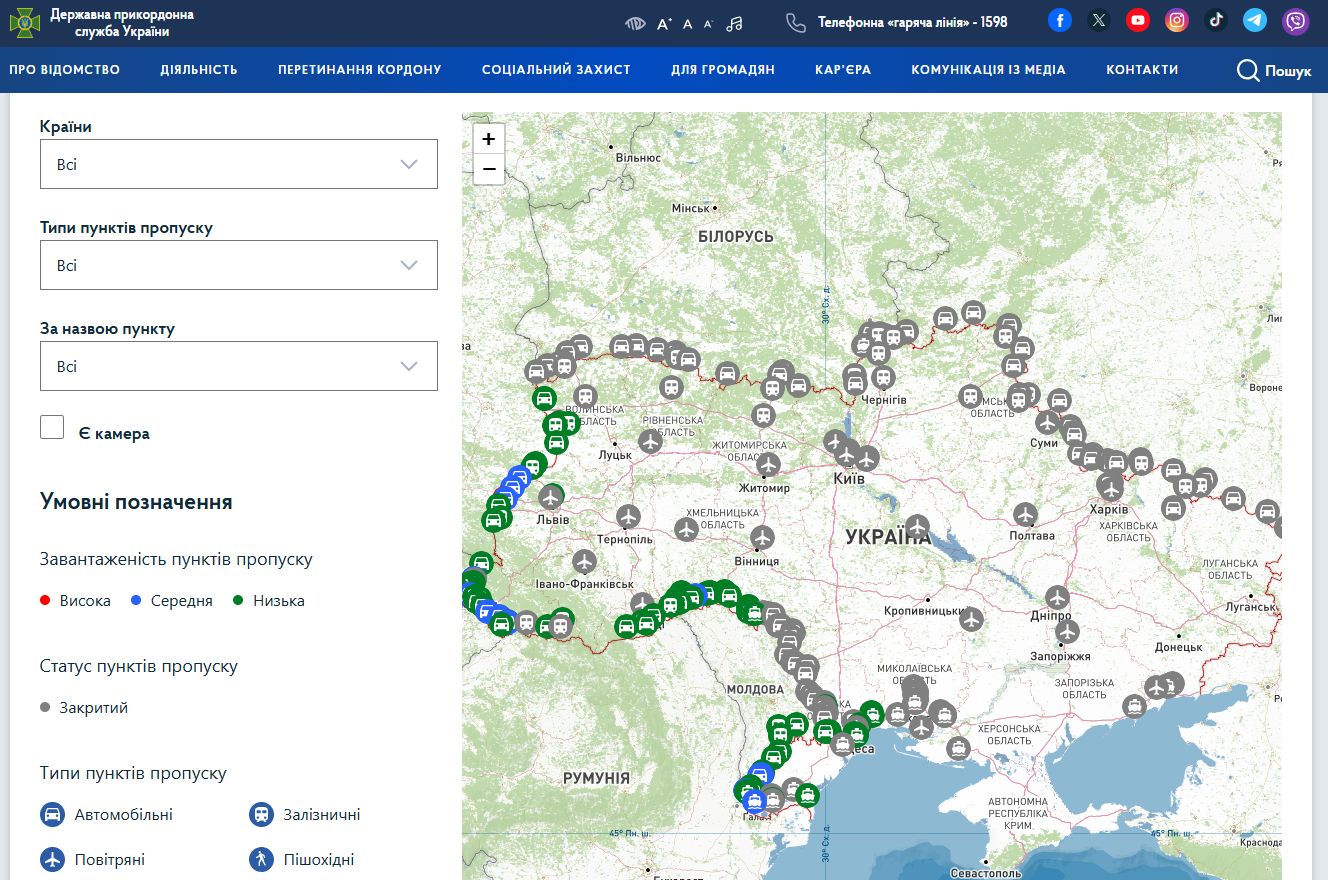Open the Facebook social icon
The image size is (1328, 880).
point(1060,20)
